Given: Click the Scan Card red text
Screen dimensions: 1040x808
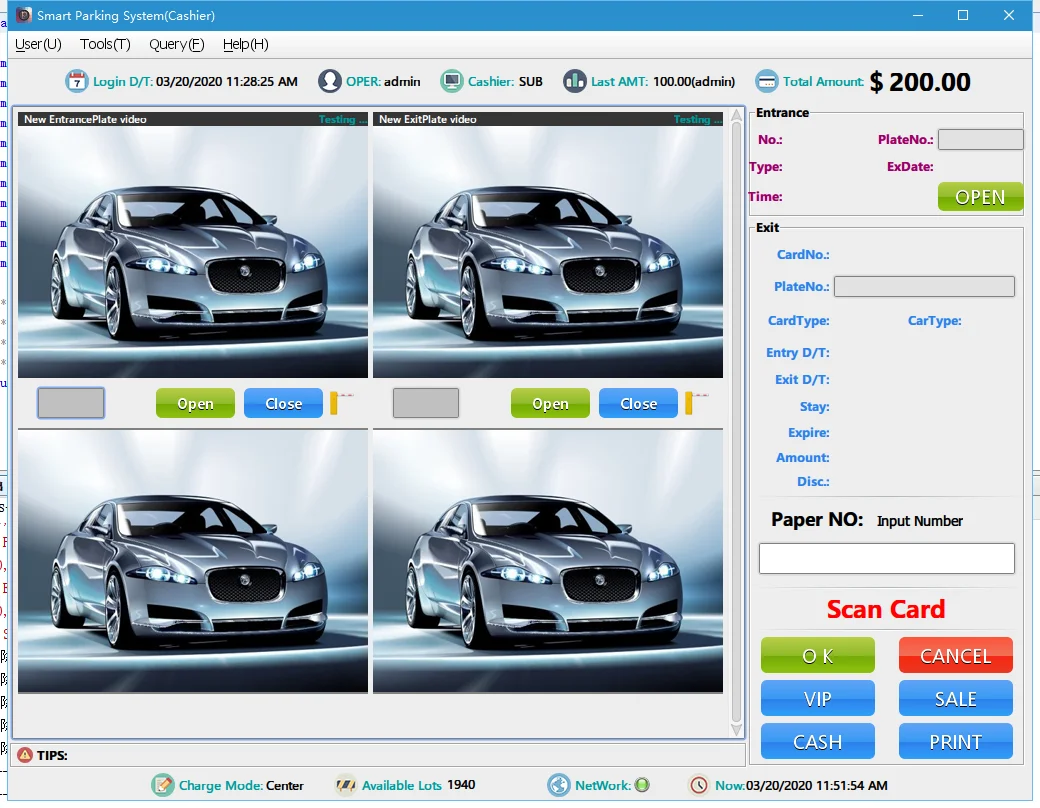Looking at the screenshot, I should (x=885, y=609).
